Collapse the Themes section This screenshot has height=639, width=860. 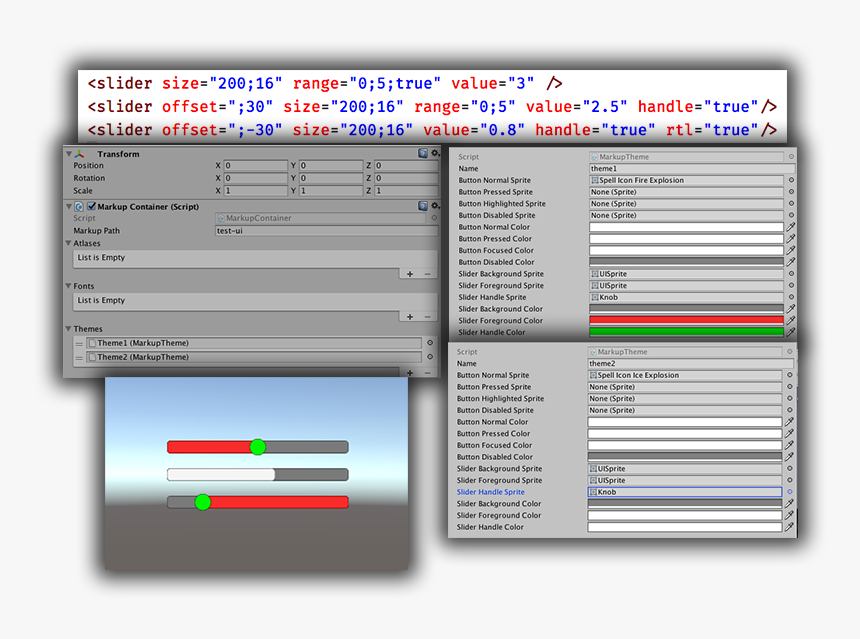point(67,328)
